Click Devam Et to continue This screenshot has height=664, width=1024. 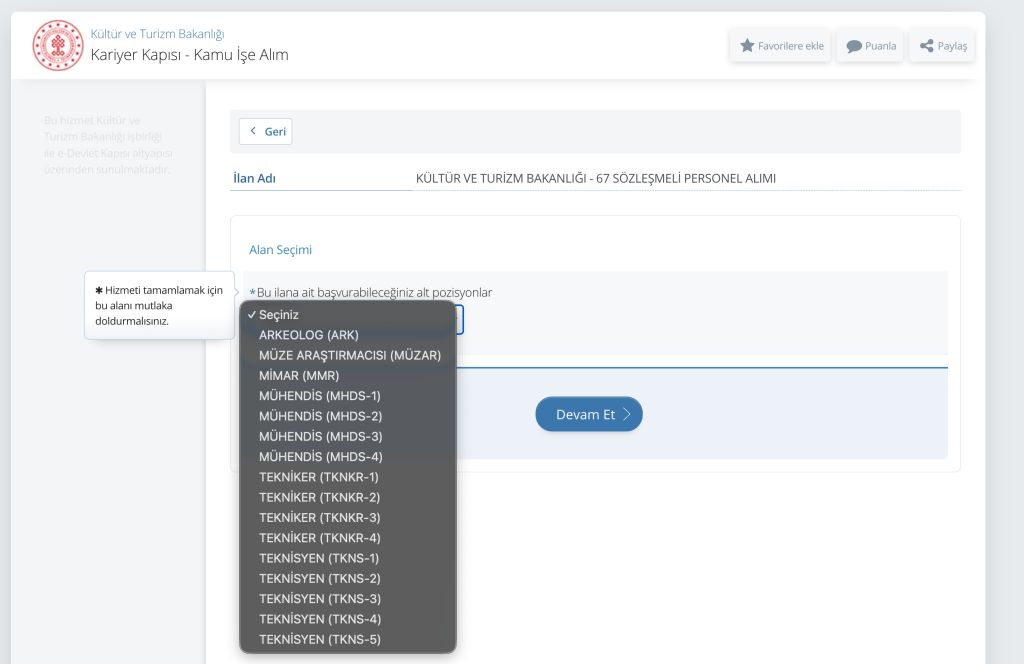(x=589, y=414)
